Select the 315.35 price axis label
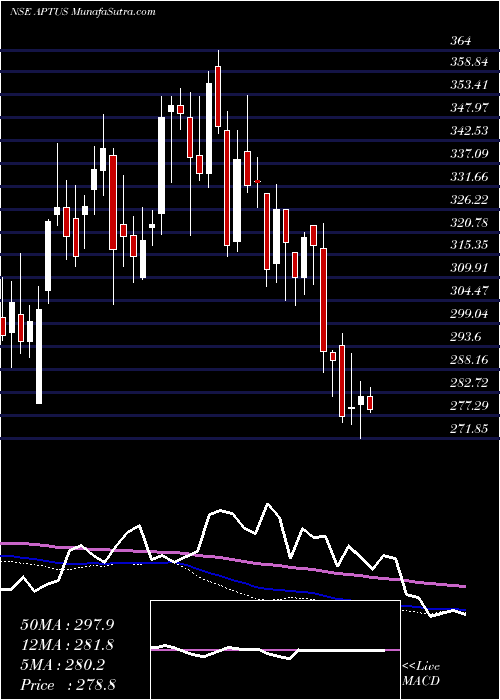500x700 pixels. coord(468,245)
